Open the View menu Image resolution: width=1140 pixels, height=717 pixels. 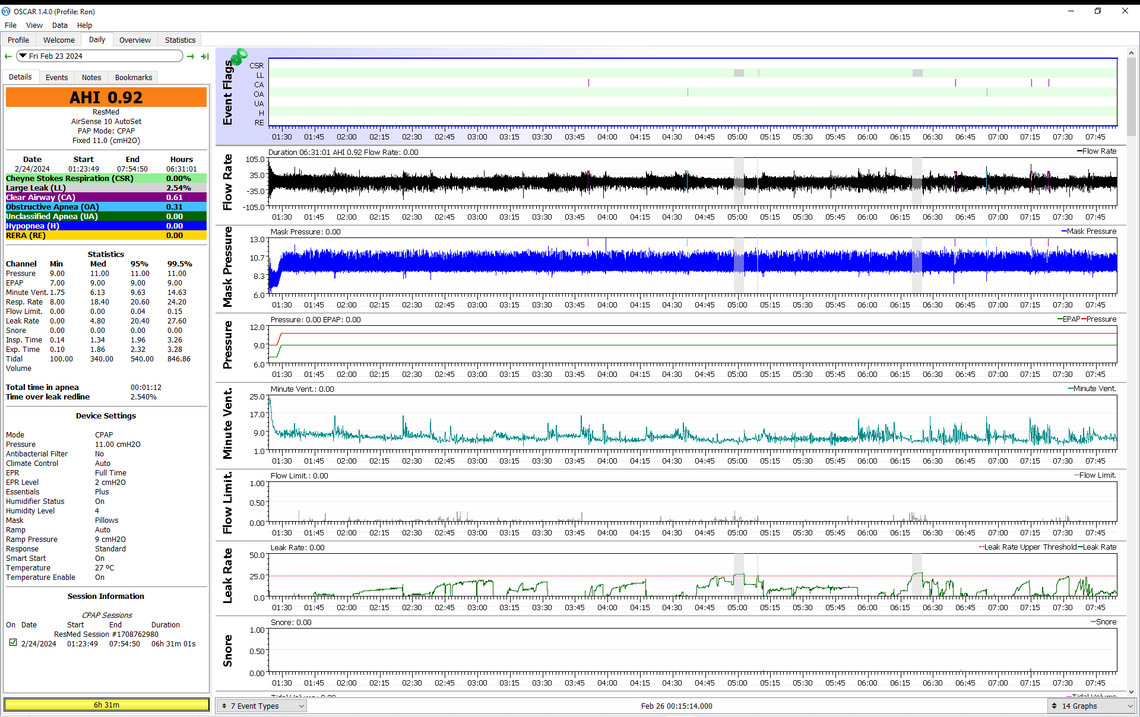click(x=34, y=25)
